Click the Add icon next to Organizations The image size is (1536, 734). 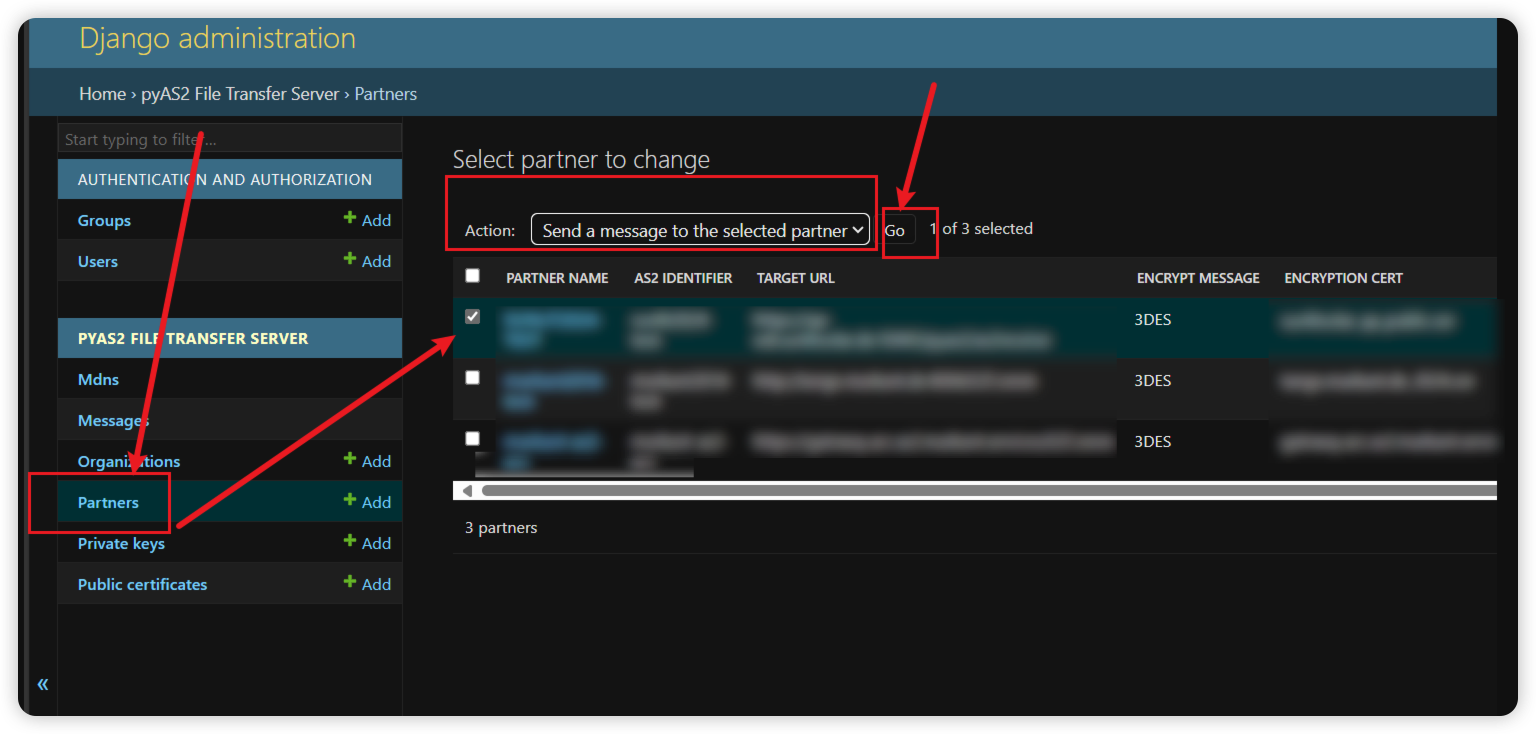coord(367,461)
